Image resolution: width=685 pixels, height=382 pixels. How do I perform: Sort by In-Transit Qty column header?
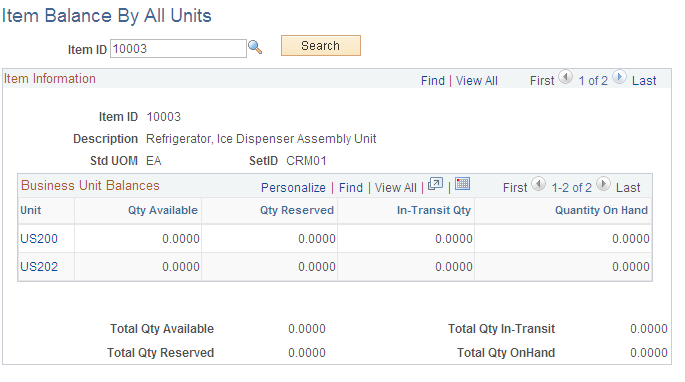[x=433, y=210]
